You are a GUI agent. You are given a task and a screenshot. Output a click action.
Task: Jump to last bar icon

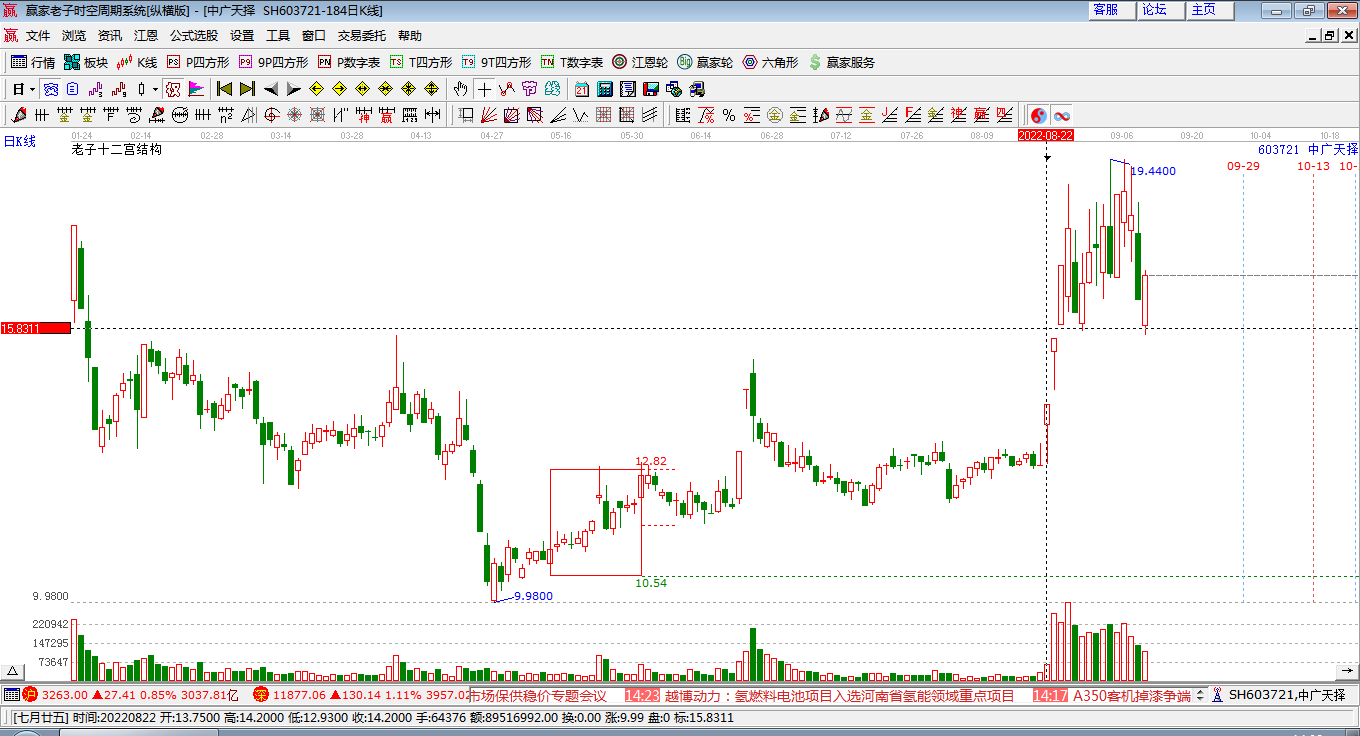coord(247,89)
